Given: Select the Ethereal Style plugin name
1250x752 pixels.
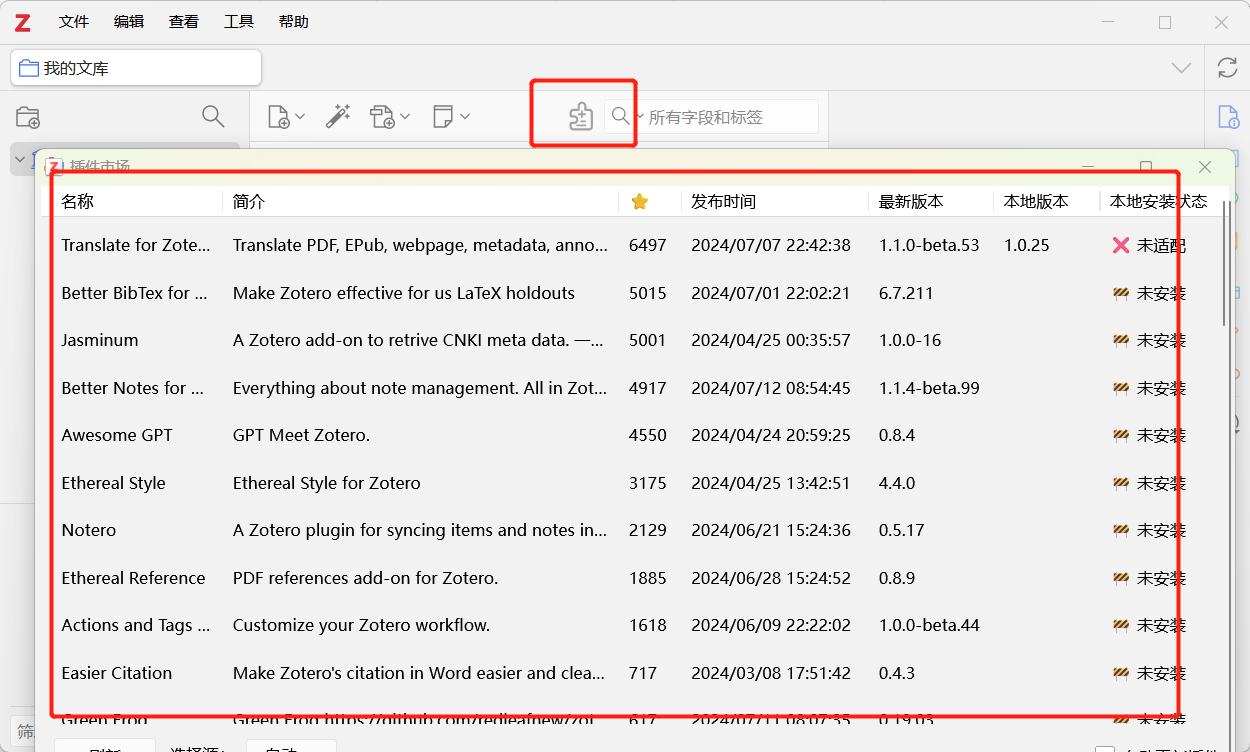Looking at the screenshot, I should coord(113,483).
